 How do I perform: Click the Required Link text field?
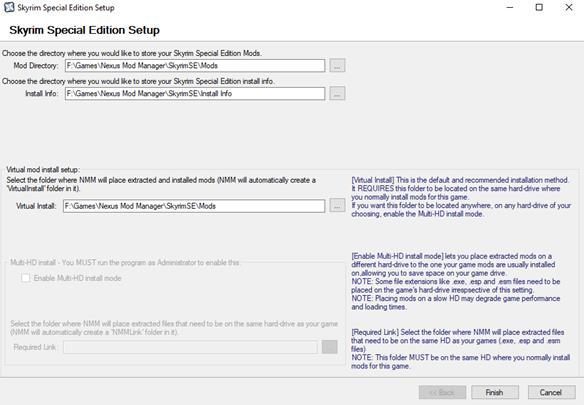[190, 347]
